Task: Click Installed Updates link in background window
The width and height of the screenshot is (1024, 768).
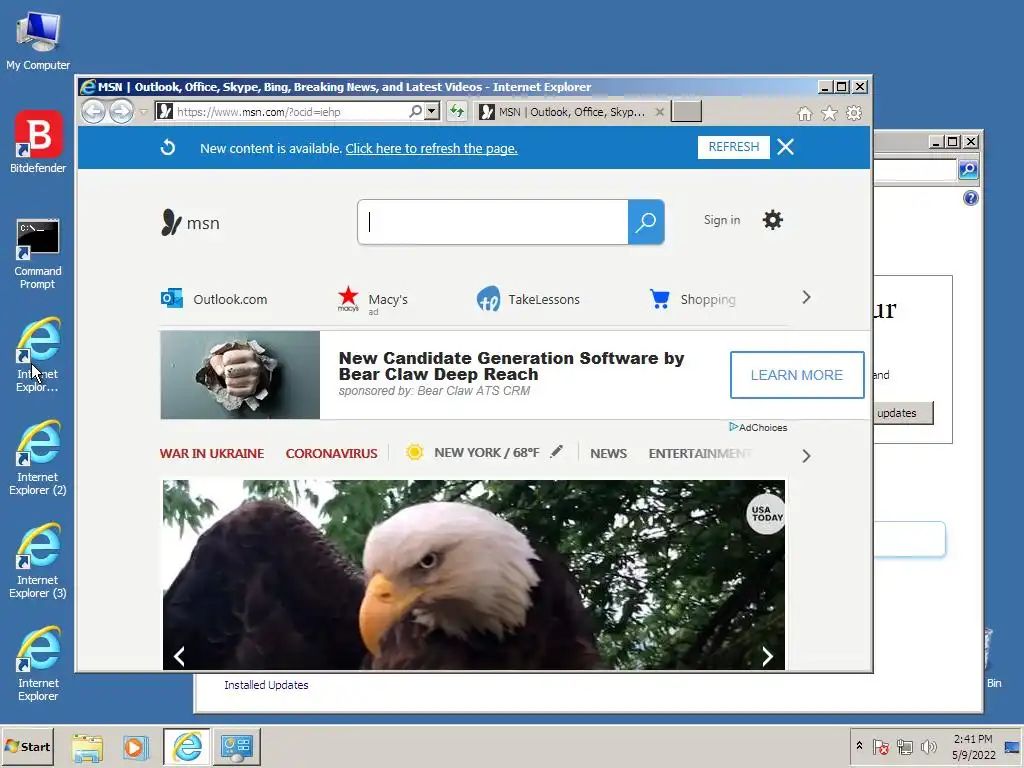Action: 266,685
